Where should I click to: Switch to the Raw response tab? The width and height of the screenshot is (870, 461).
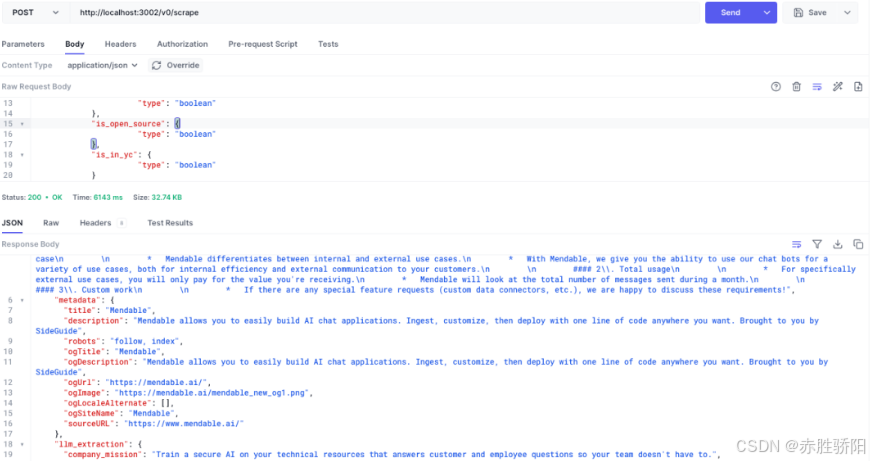(51, 222)
